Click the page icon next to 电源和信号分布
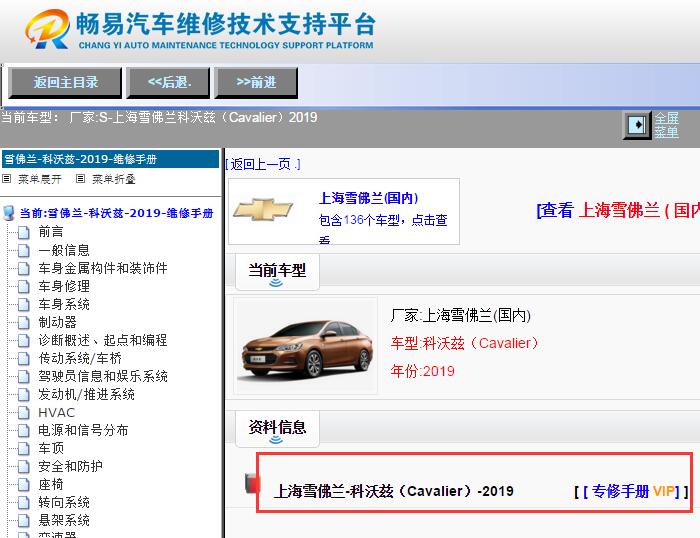The height and width of the screenshot is (538, 700). click(x=24, y=431)
